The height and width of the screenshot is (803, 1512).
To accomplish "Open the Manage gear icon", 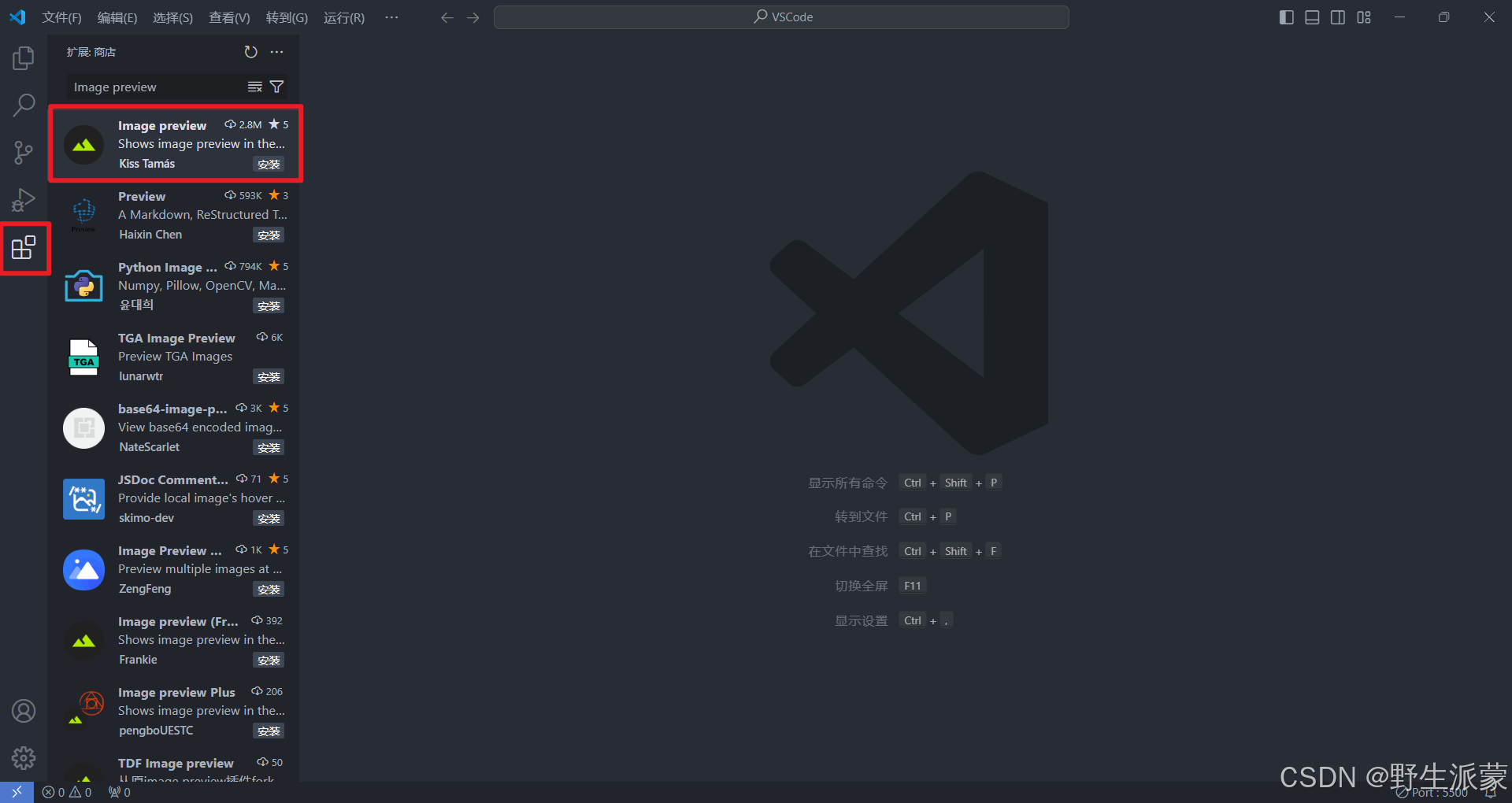I will pyautogui.click(x=24, y=758).
